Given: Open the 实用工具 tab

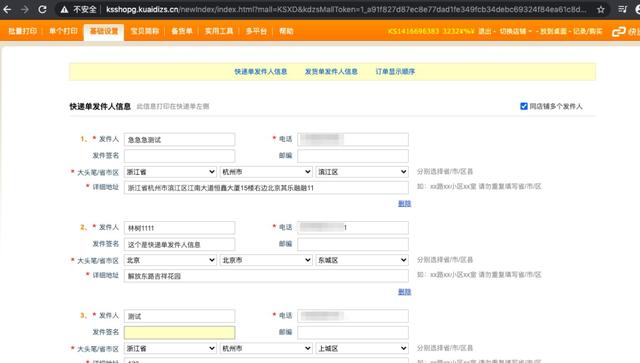Looking at the screenshot, I should pos(219,31).
